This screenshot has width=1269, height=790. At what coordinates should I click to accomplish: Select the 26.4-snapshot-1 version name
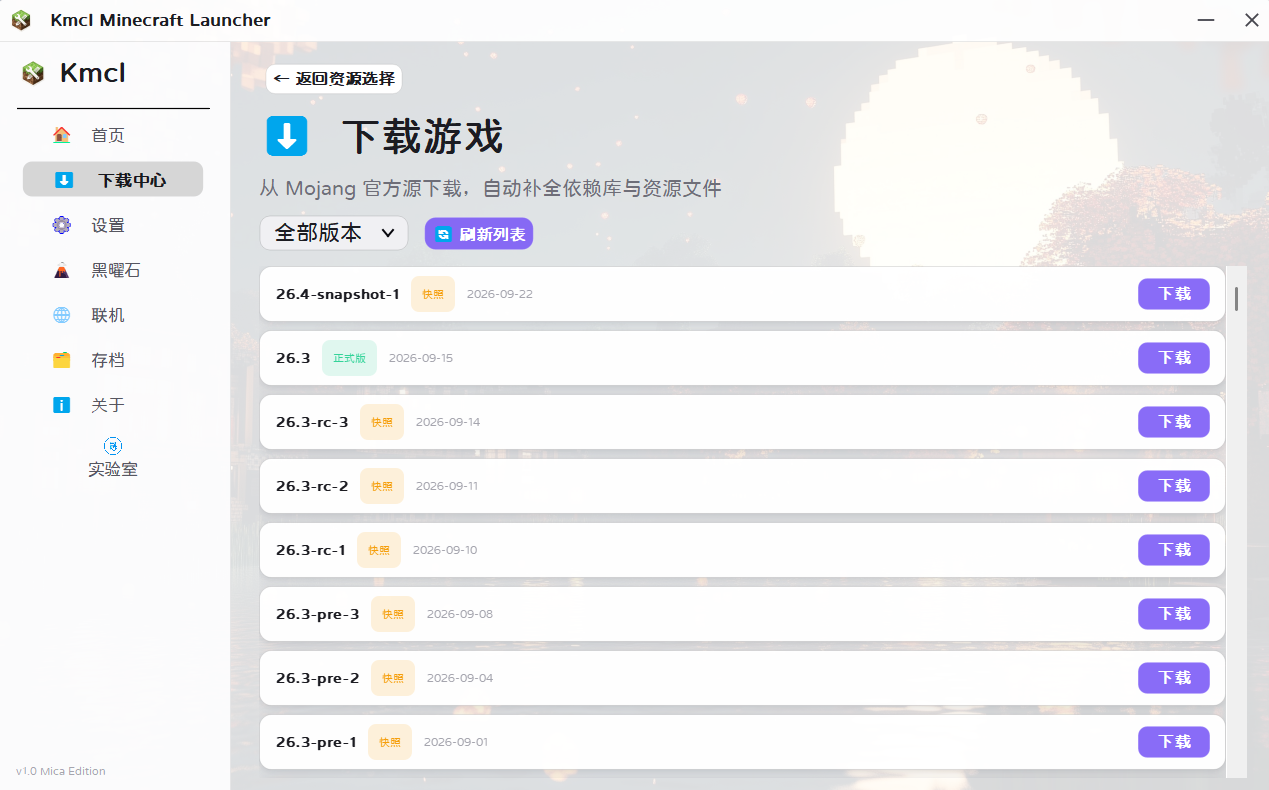tap(338, 294)
